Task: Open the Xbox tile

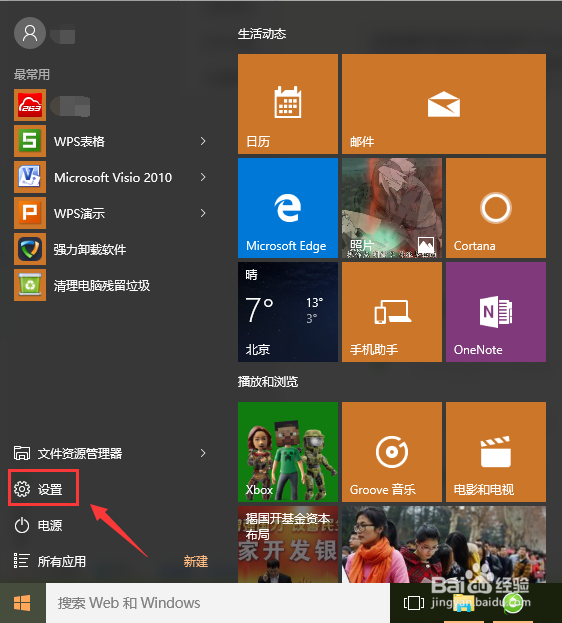Action: tap(288, 452)
